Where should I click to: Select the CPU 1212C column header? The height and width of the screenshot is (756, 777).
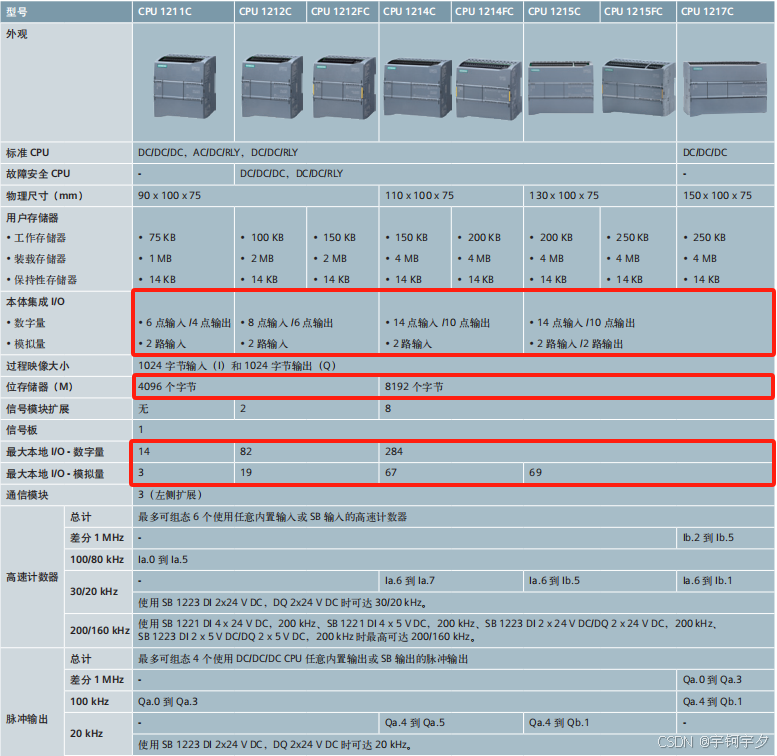[x=271, y=11]
